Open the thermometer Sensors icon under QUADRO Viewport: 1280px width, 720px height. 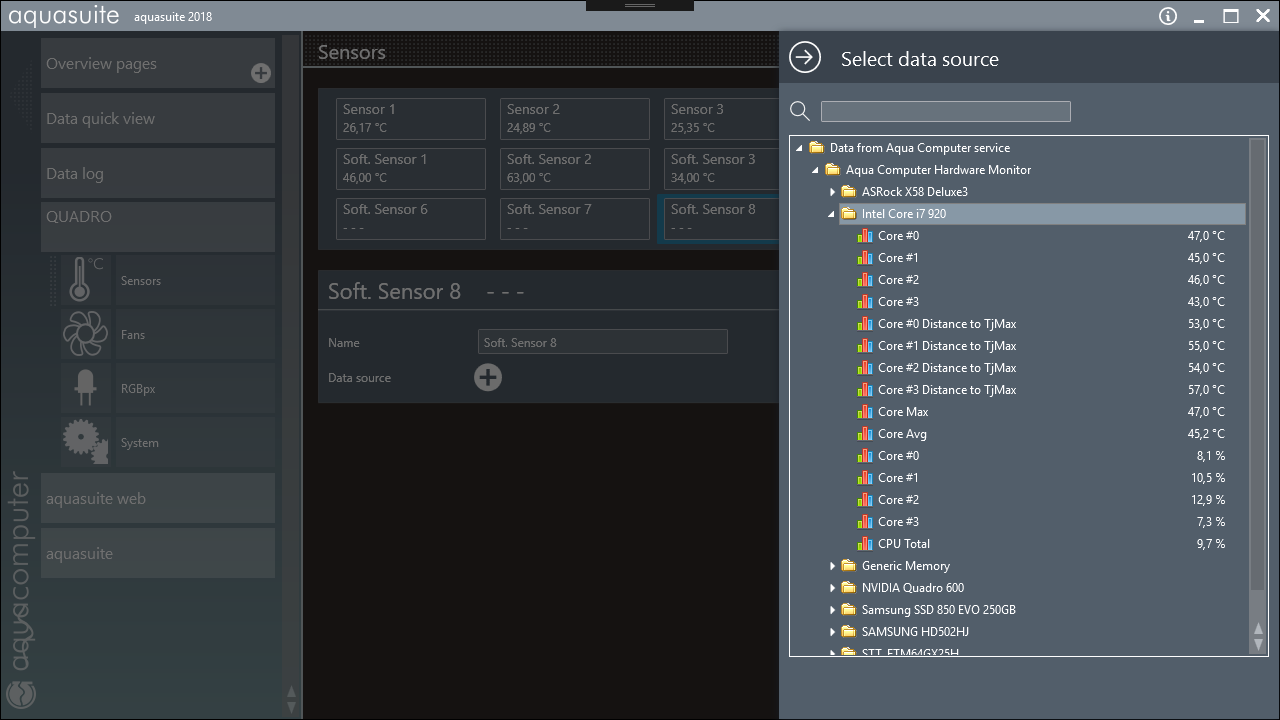tap(85, 280)
